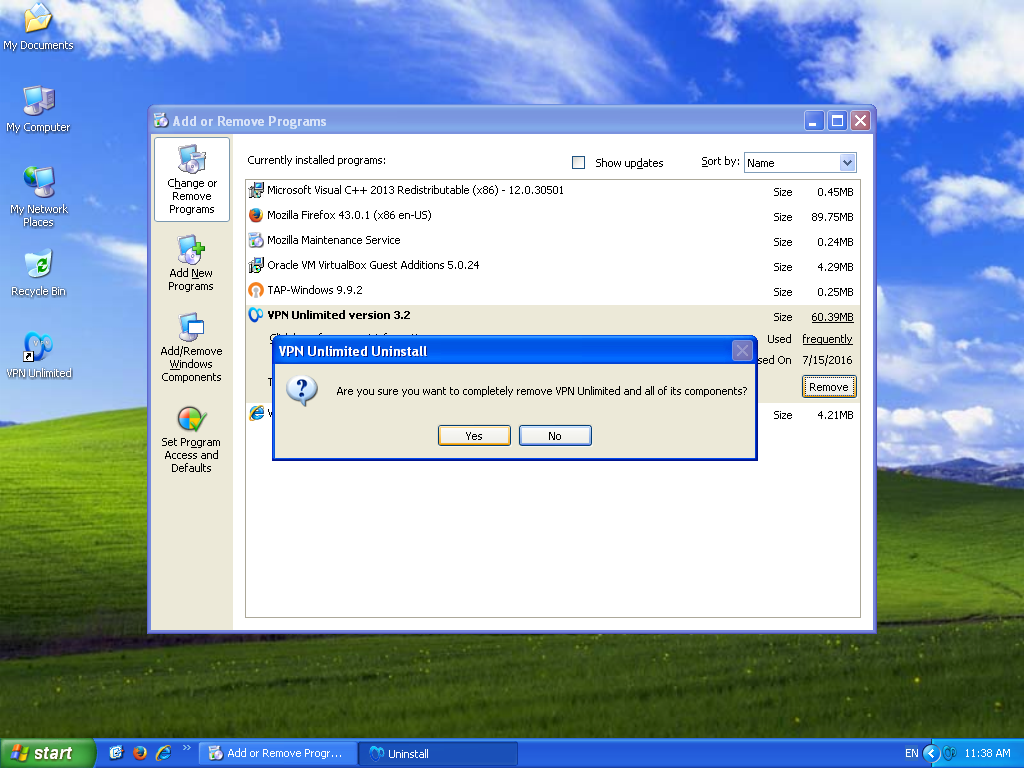
Task: Click the 89.75MB size value for Firefox
Action: (x=832, y=217)
